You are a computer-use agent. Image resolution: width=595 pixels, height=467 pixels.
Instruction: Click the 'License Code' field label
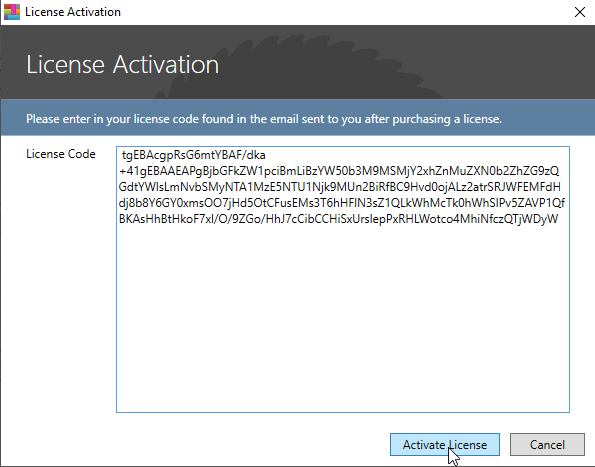coord(61,154)
